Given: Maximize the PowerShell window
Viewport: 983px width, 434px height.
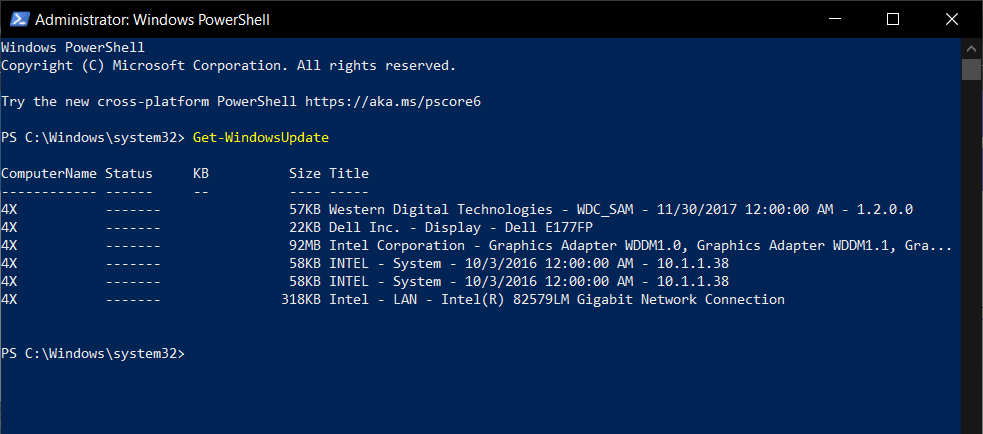Looking at the screenshot, I should pos(892,19).
